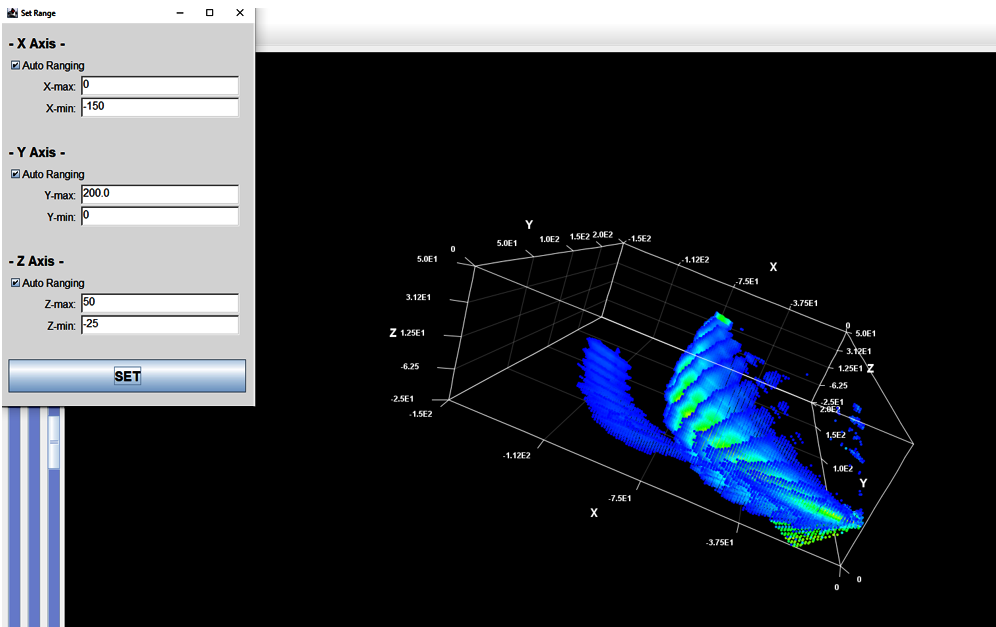Viewport: 996px width, 627px height.
Task: Click the Z-min field showing -25
Action: point(160,325)
